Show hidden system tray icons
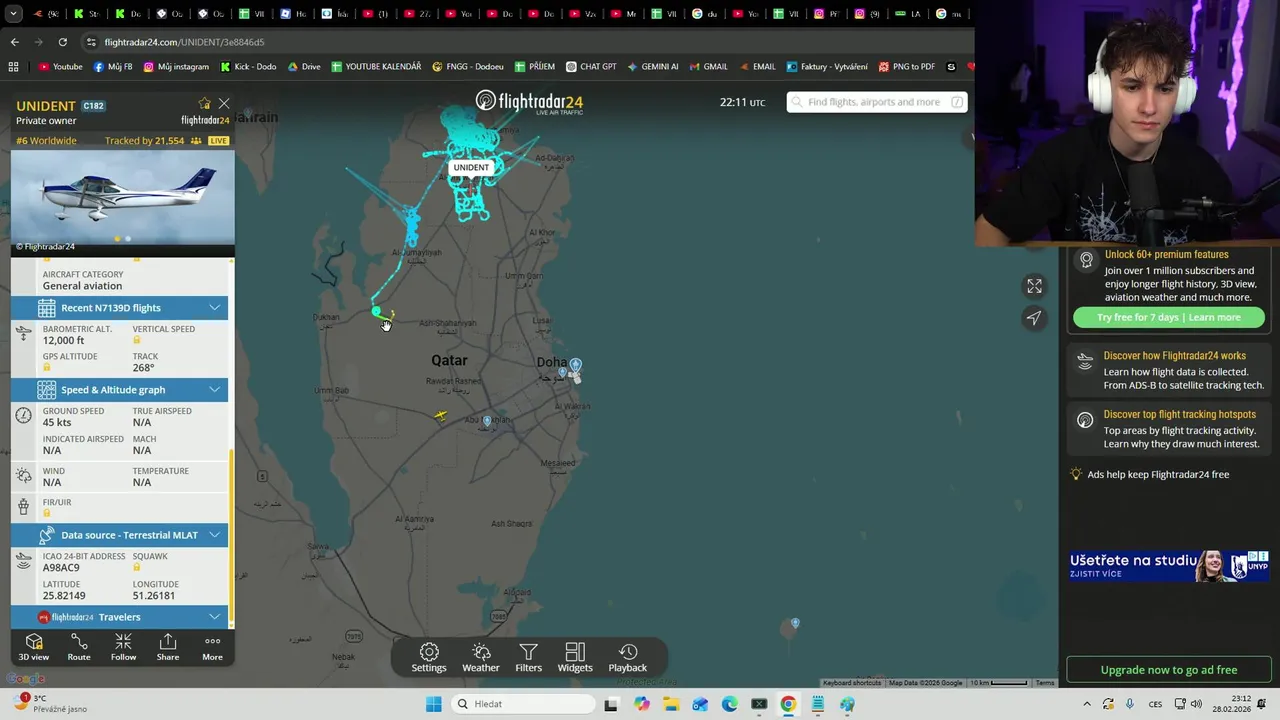The width and height of the screenshot is (1280, 720). click(x=1087, y=704)
